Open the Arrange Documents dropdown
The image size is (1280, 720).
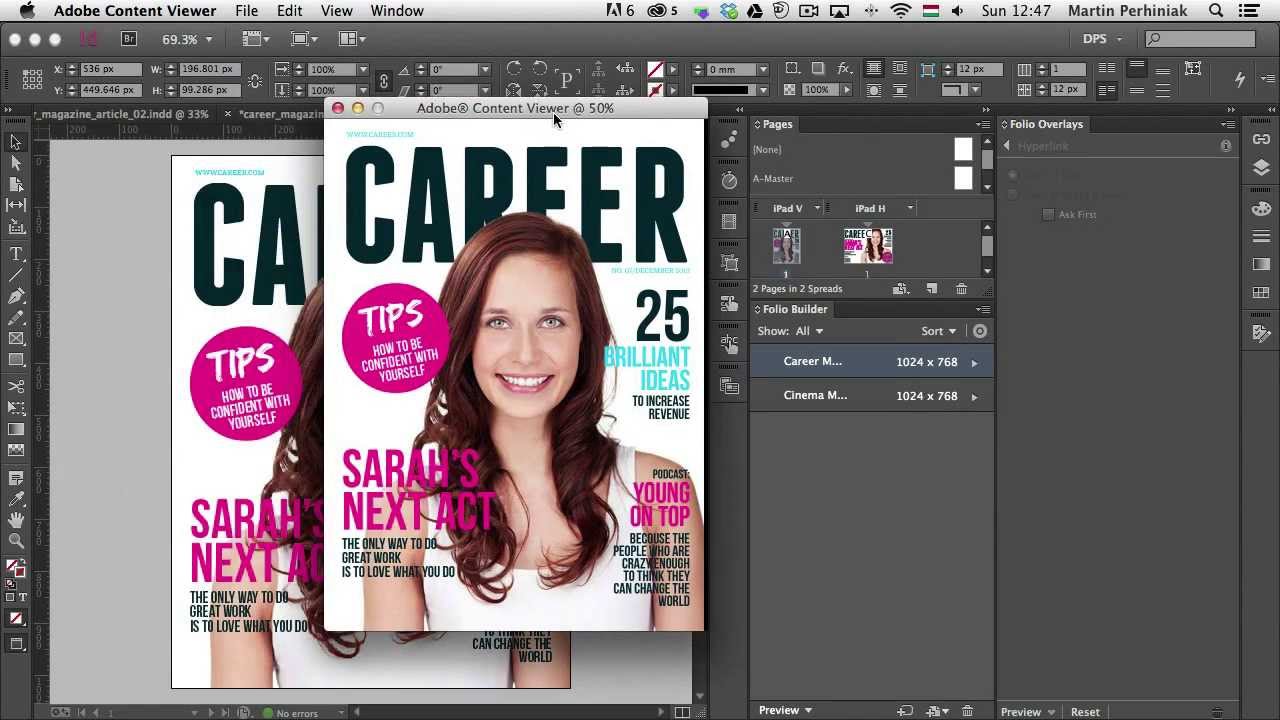point(354,39)
